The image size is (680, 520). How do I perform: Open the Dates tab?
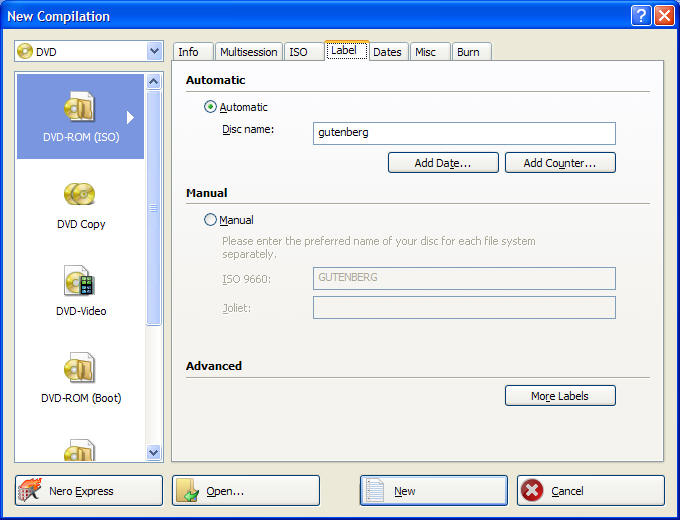[387, 52]
